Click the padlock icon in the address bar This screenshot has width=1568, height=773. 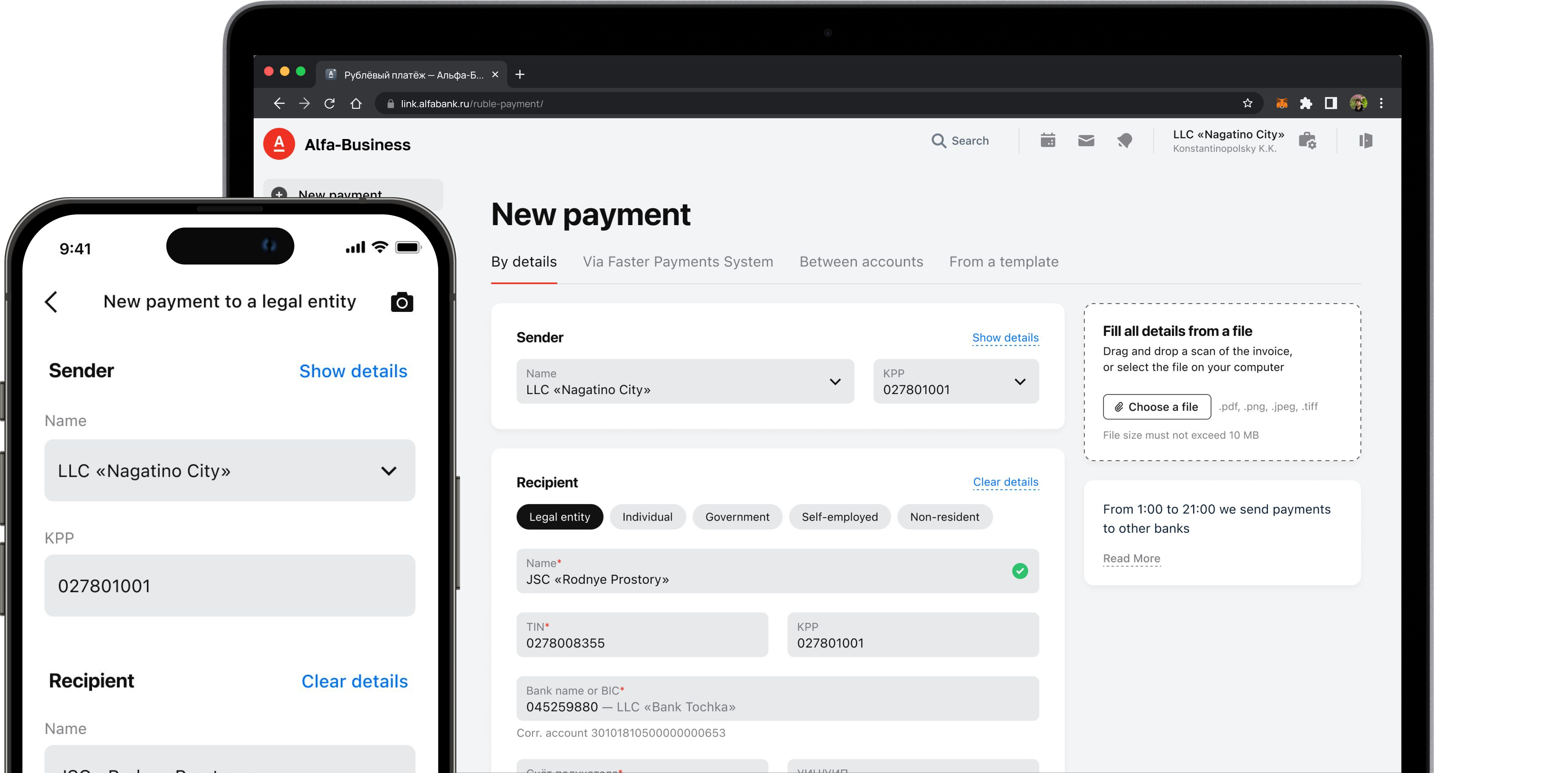point(390,104)
